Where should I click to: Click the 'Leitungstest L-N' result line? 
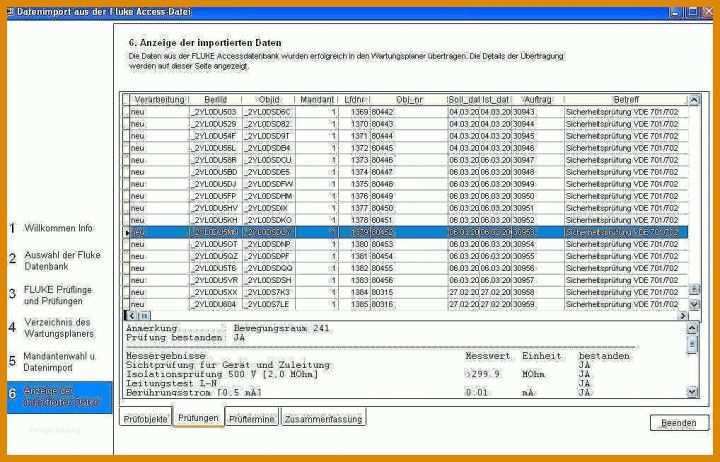(x=171, y=383)
